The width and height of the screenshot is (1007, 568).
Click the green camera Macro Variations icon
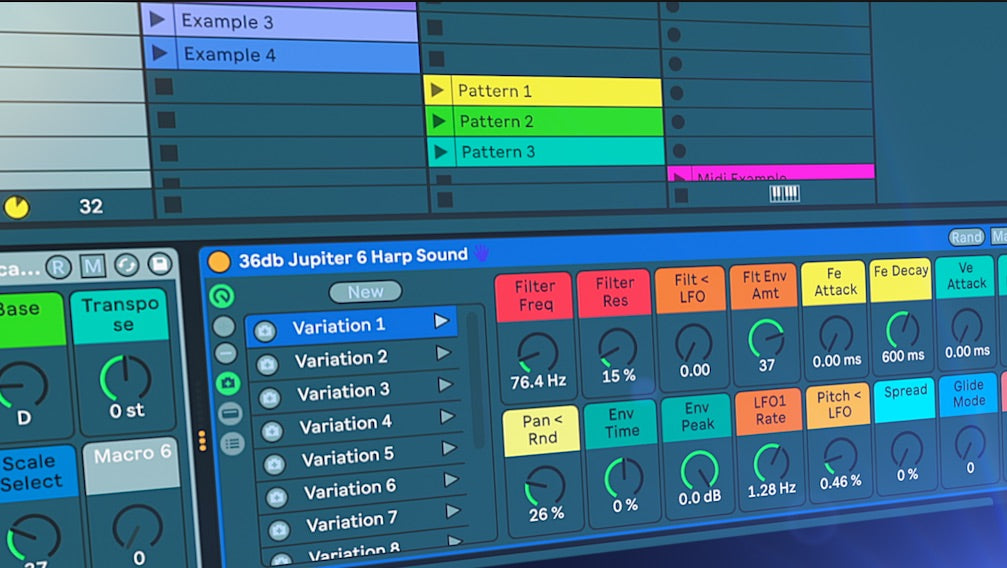(x=228, y=383)
